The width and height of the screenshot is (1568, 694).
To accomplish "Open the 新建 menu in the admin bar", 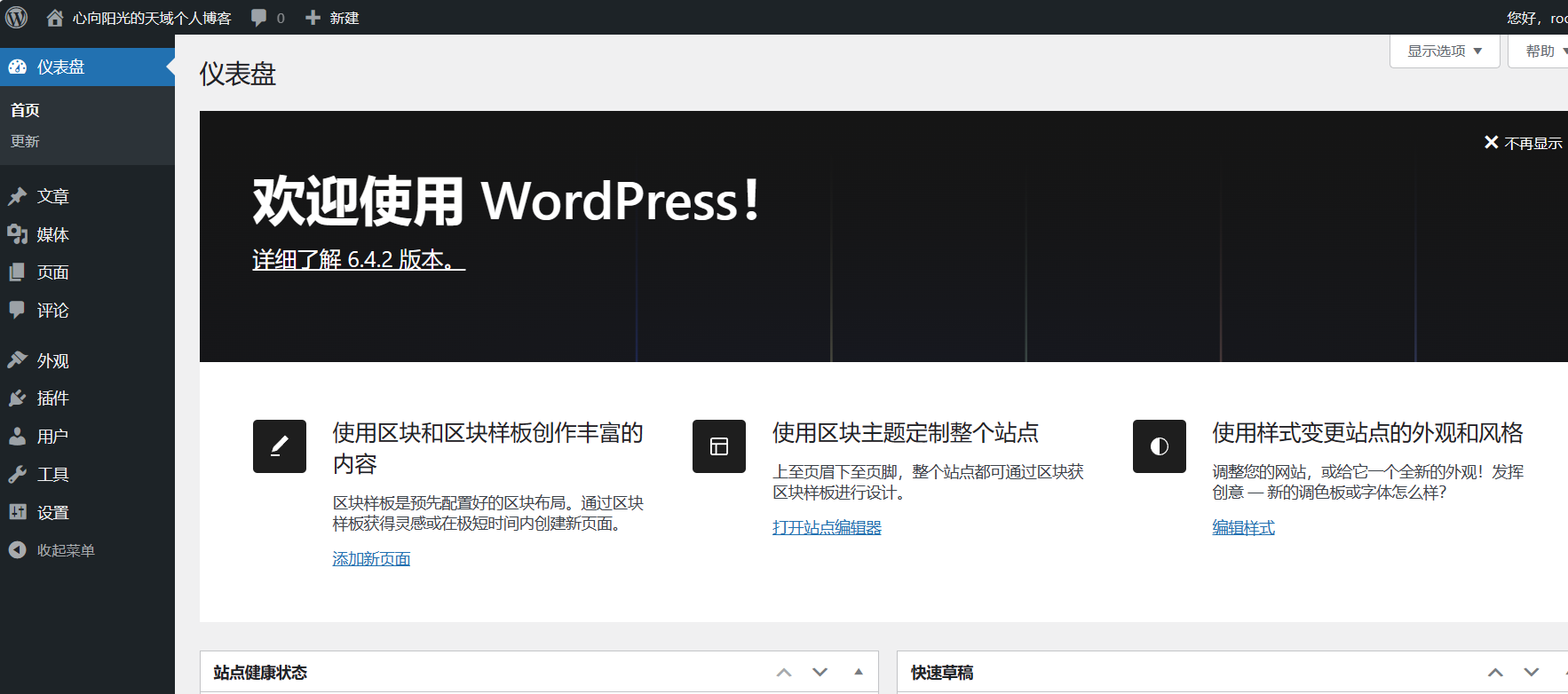I will [344, 18].
